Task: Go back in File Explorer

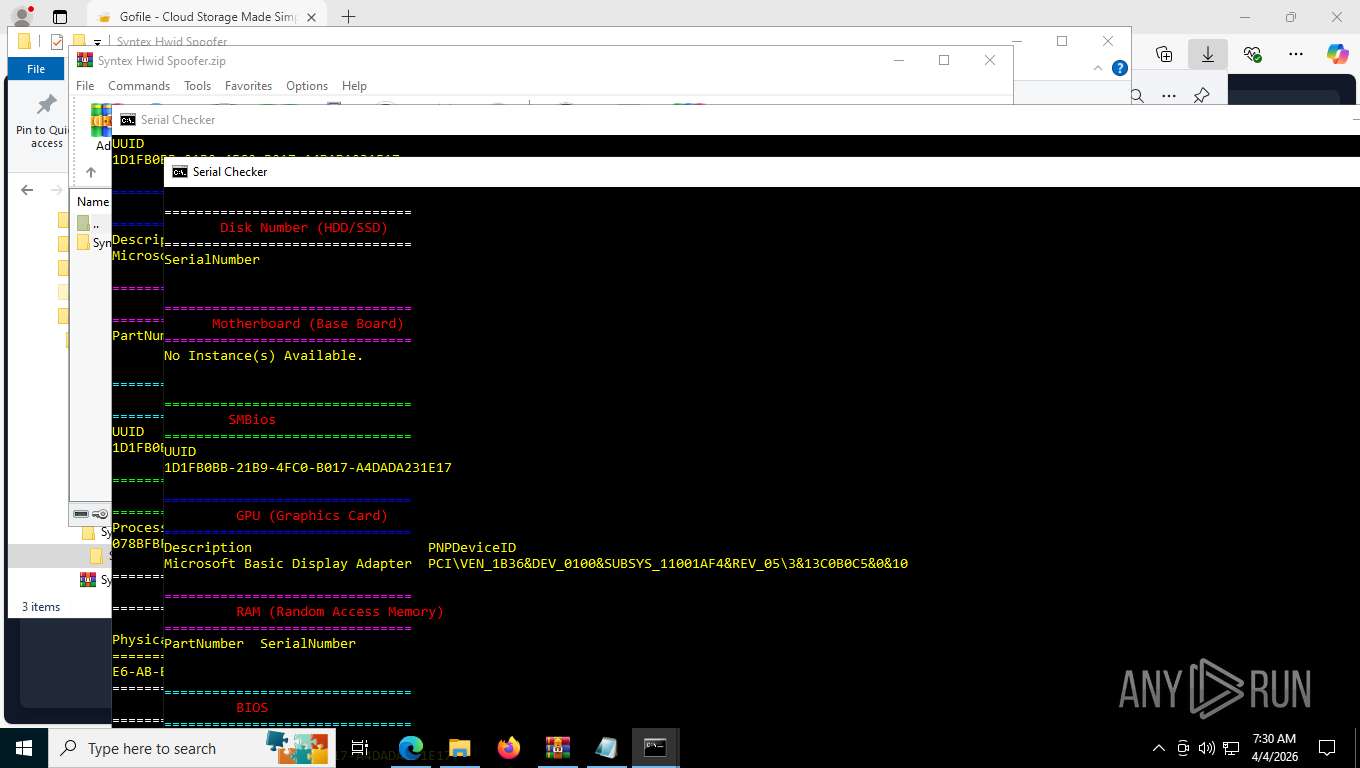Action: coord(27,190)
